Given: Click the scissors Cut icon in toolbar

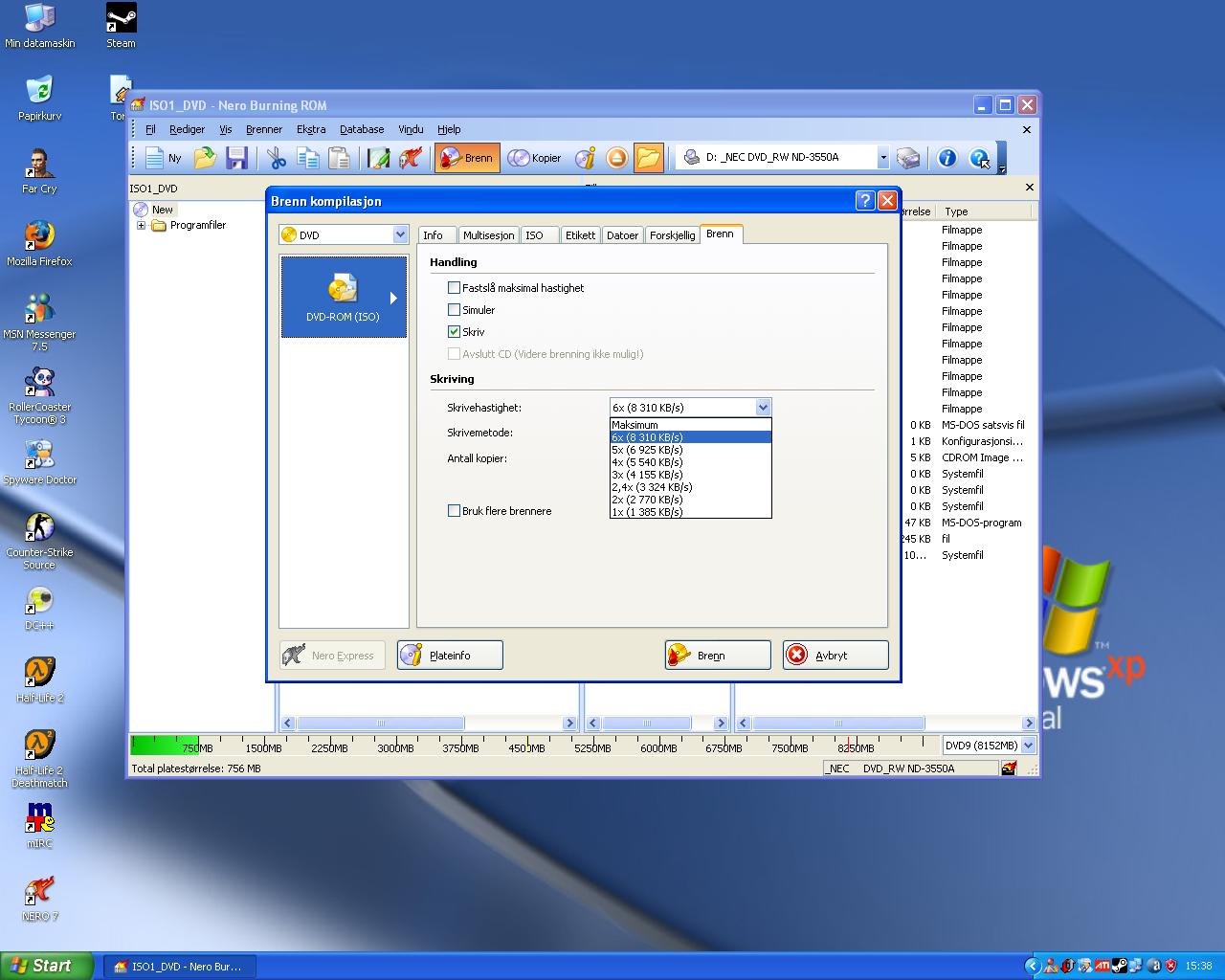Looking at the screenshot, I should [277, 158].
